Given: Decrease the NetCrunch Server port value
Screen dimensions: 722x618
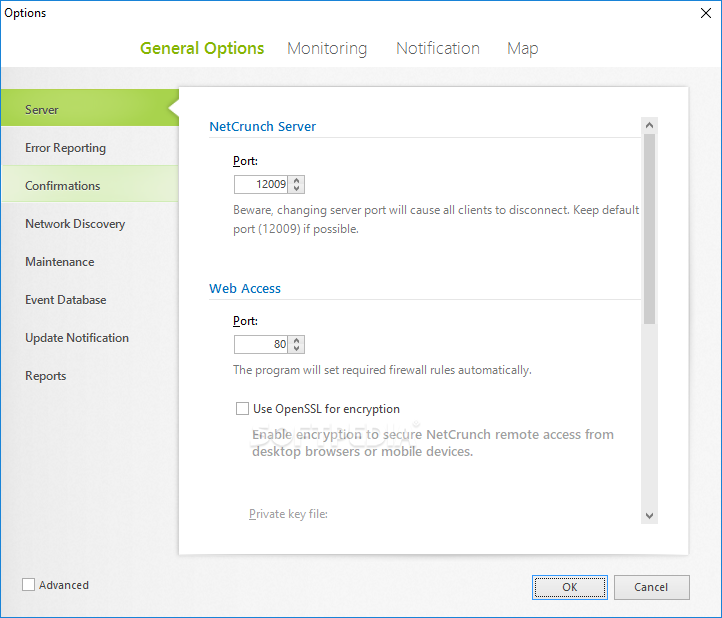Looking at the screenshot, I should [297, 188].
